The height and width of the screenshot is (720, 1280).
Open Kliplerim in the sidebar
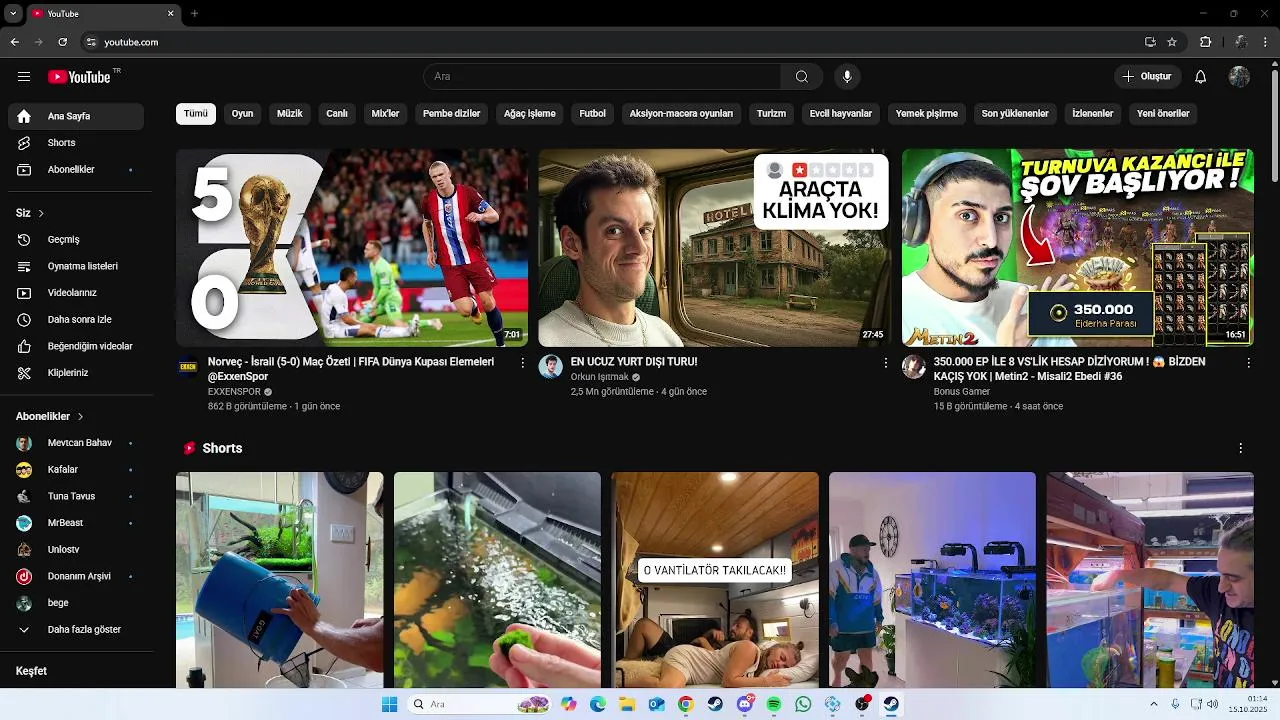pyautogui.click(x=76, y=373)
